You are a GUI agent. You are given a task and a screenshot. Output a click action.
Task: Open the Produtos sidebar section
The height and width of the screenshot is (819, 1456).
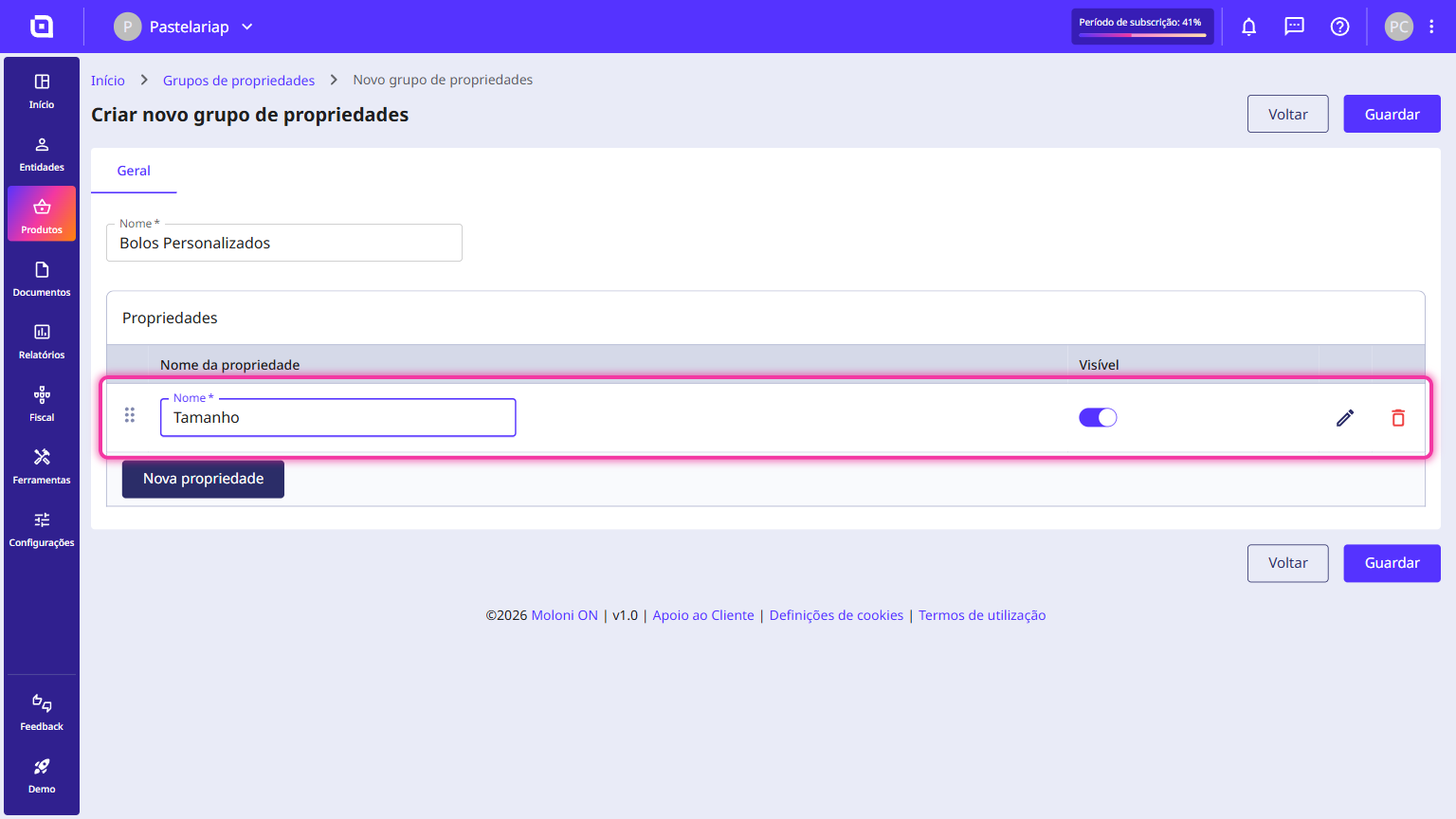pyautogui.click(x=42, y=213)
